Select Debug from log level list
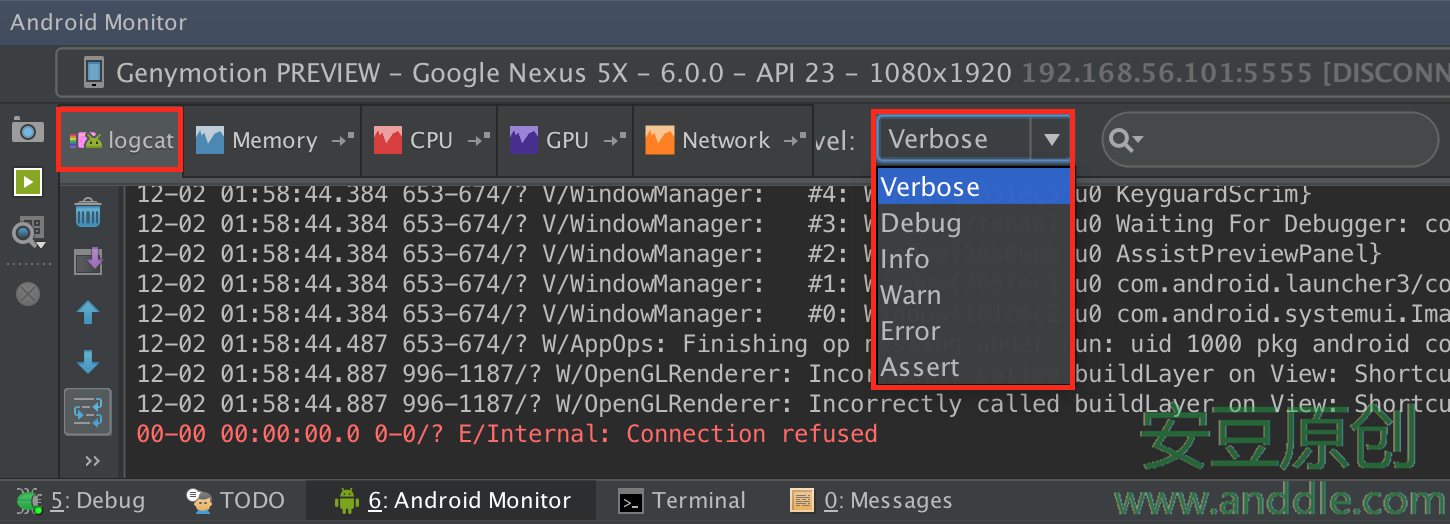The height and width of the screenshot is (524, 1450). click(x=920, y=223)
